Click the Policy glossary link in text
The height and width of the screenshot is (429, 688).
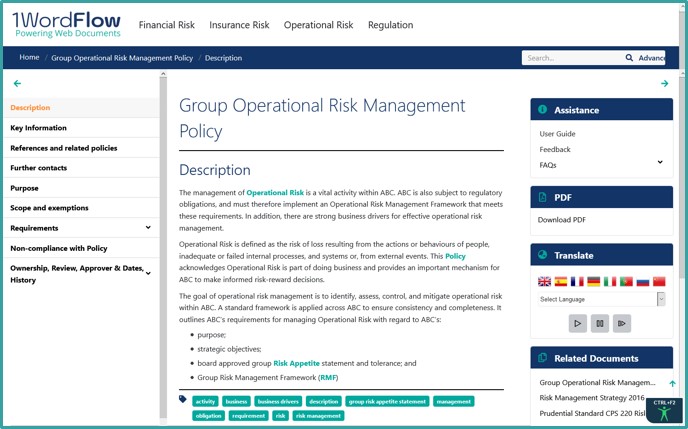455,256
